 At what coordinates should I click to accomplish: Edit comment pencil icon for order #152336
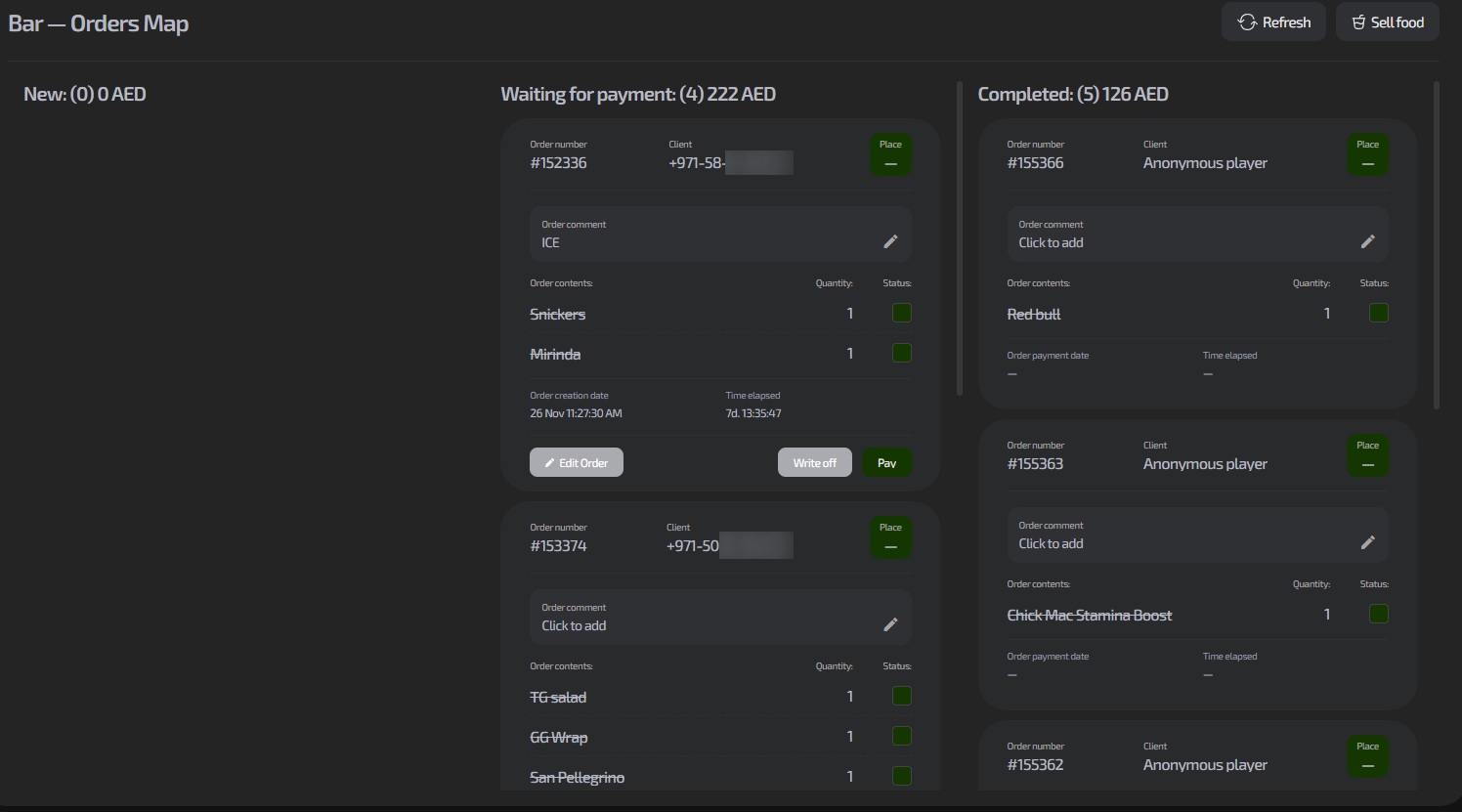[x=890, y=241]
